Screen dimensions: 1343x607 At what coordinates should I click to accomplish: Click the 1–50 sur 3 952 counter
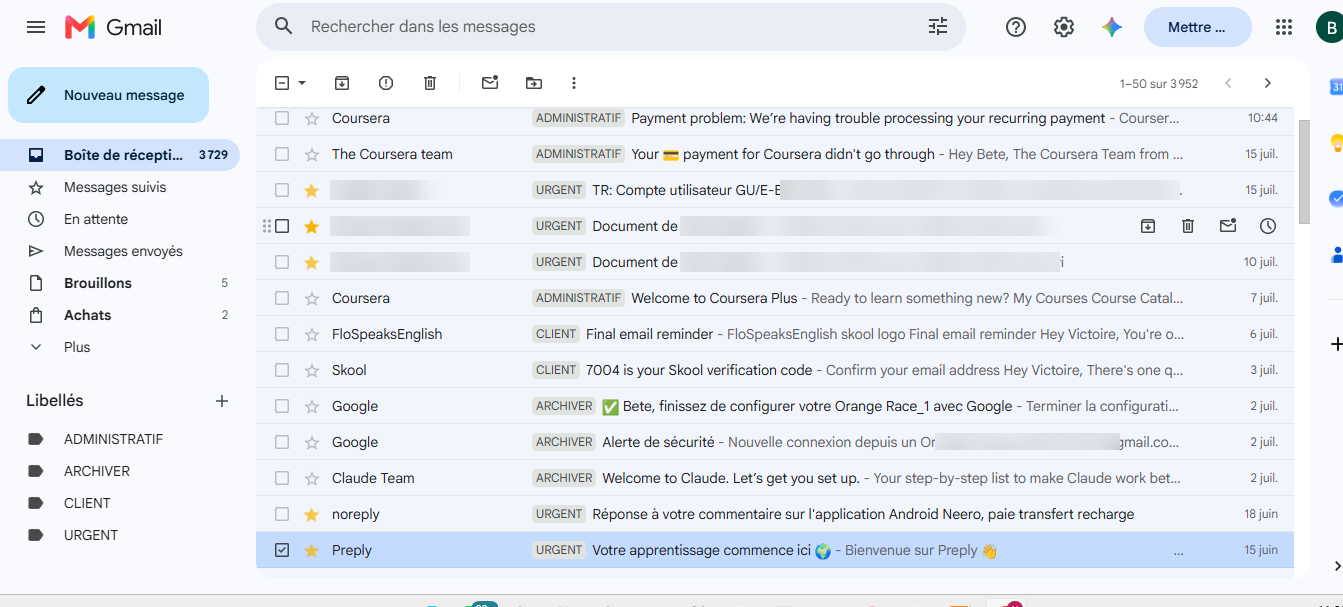(1159, 84)
